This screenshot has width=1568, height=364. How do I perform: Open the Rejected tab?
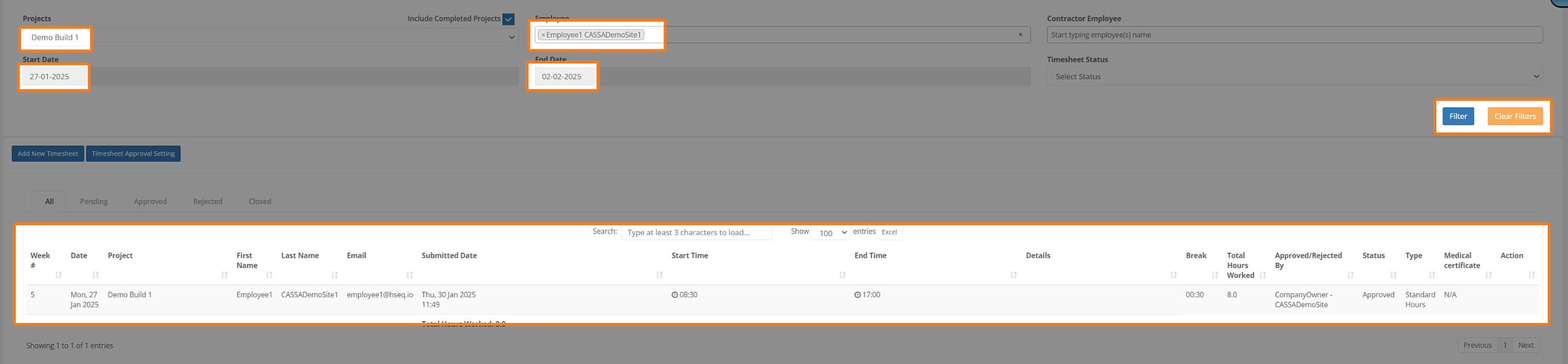coord(208,202)
